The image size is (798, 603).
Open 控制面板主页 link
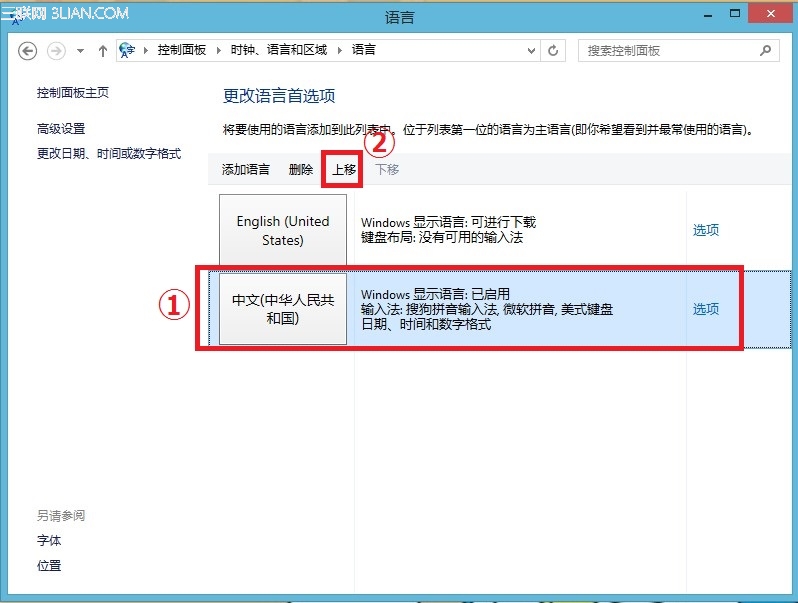(x=73, y=93)
